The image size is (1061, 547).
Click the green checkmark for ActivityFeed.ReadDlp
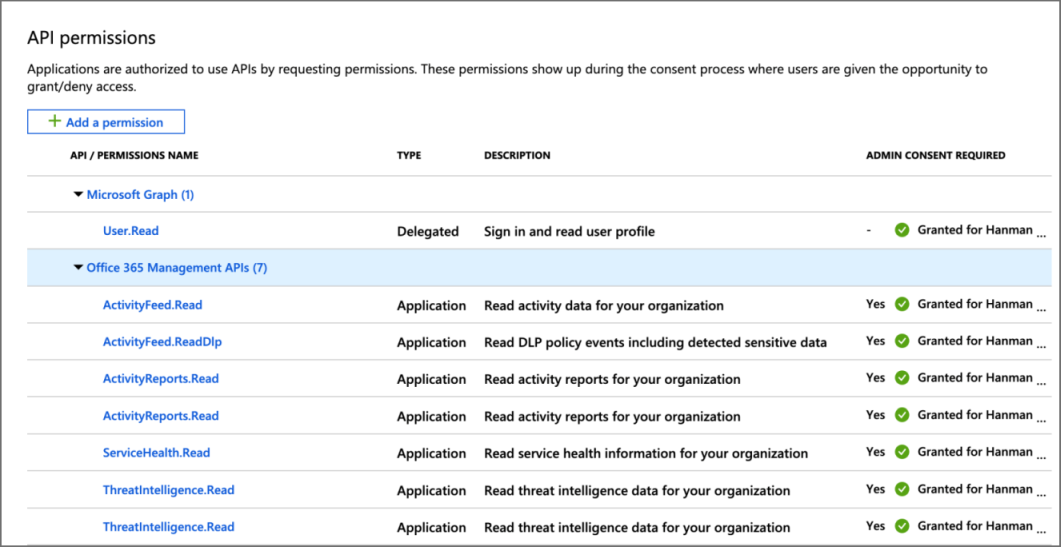pyautogui.click(x=902, y=341)
